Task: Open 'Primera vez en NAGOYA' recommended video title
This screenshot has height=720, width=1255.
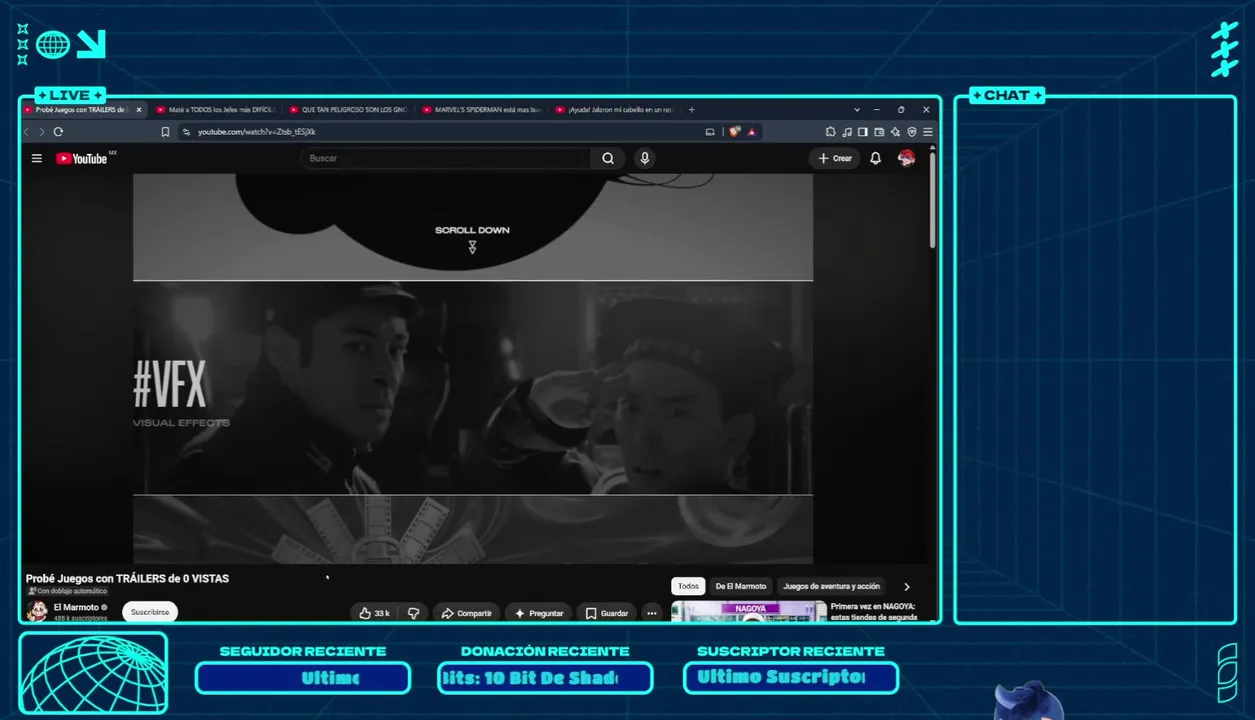Action: coord(873,612)
